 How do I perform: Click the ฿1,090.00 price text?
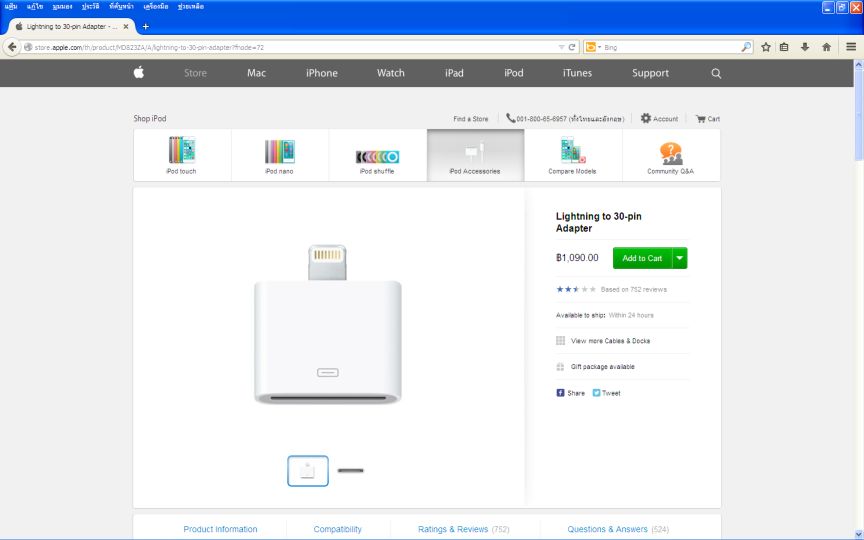tap(577, 257)
